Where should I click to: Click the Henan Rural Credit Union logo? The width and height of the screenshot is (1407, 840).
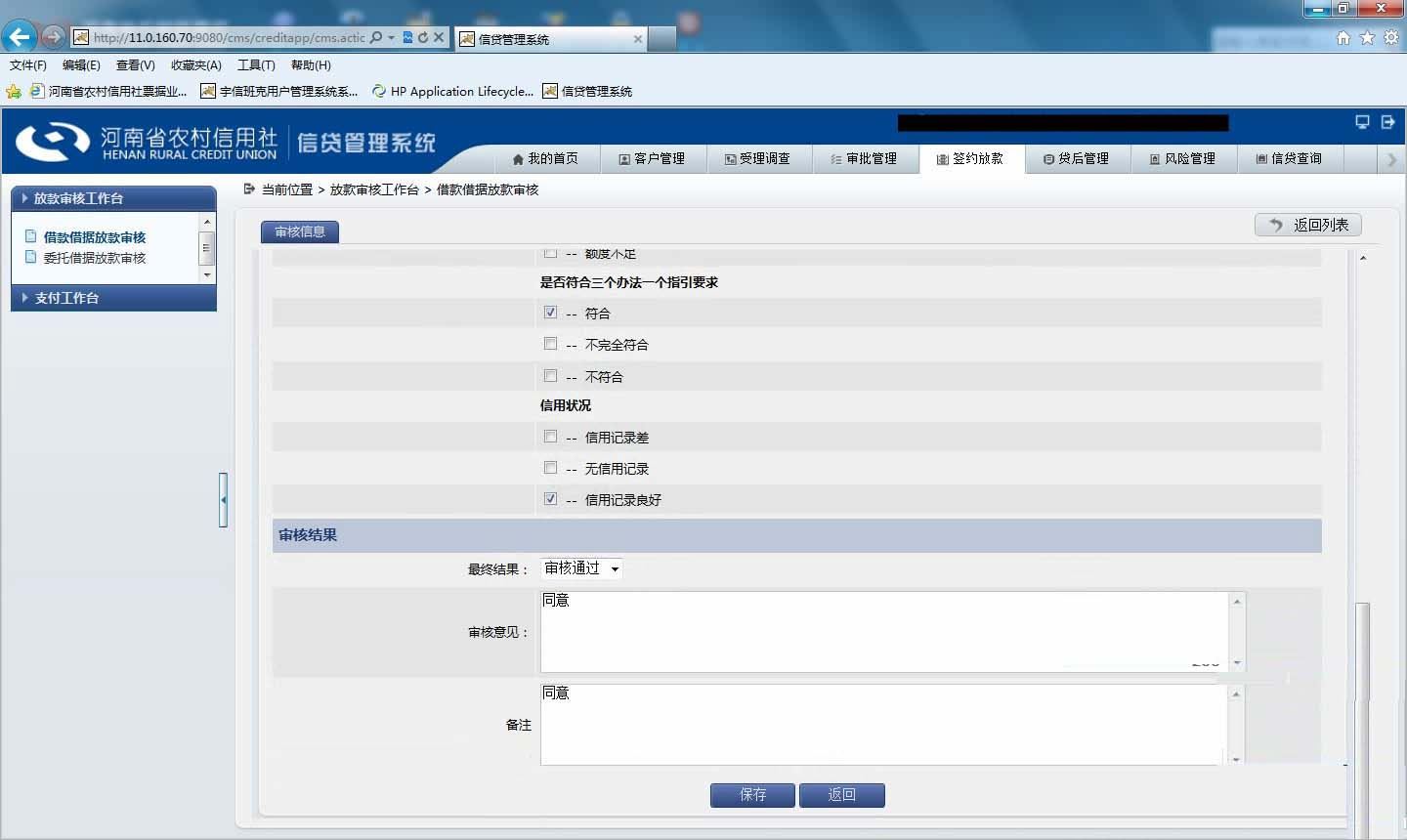[147, 143]
